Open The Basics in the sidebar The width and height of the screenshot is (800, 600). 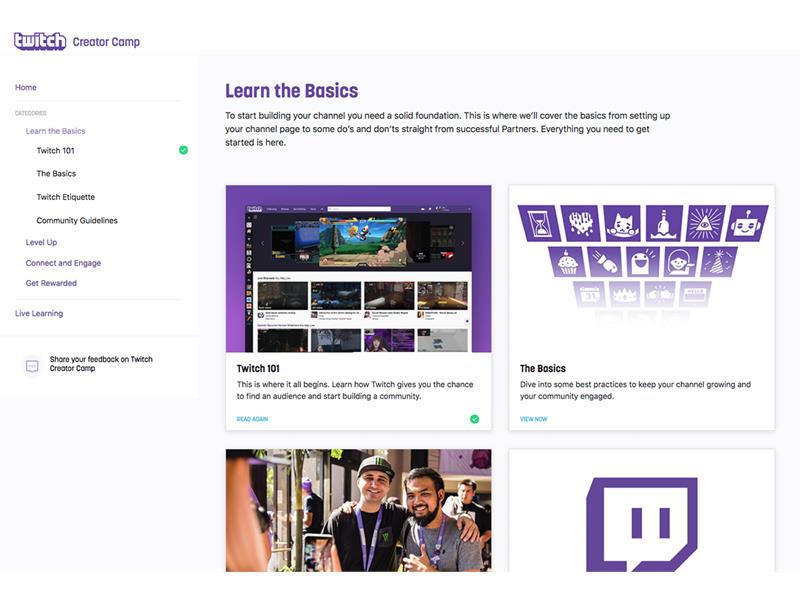tap(56, 173)
